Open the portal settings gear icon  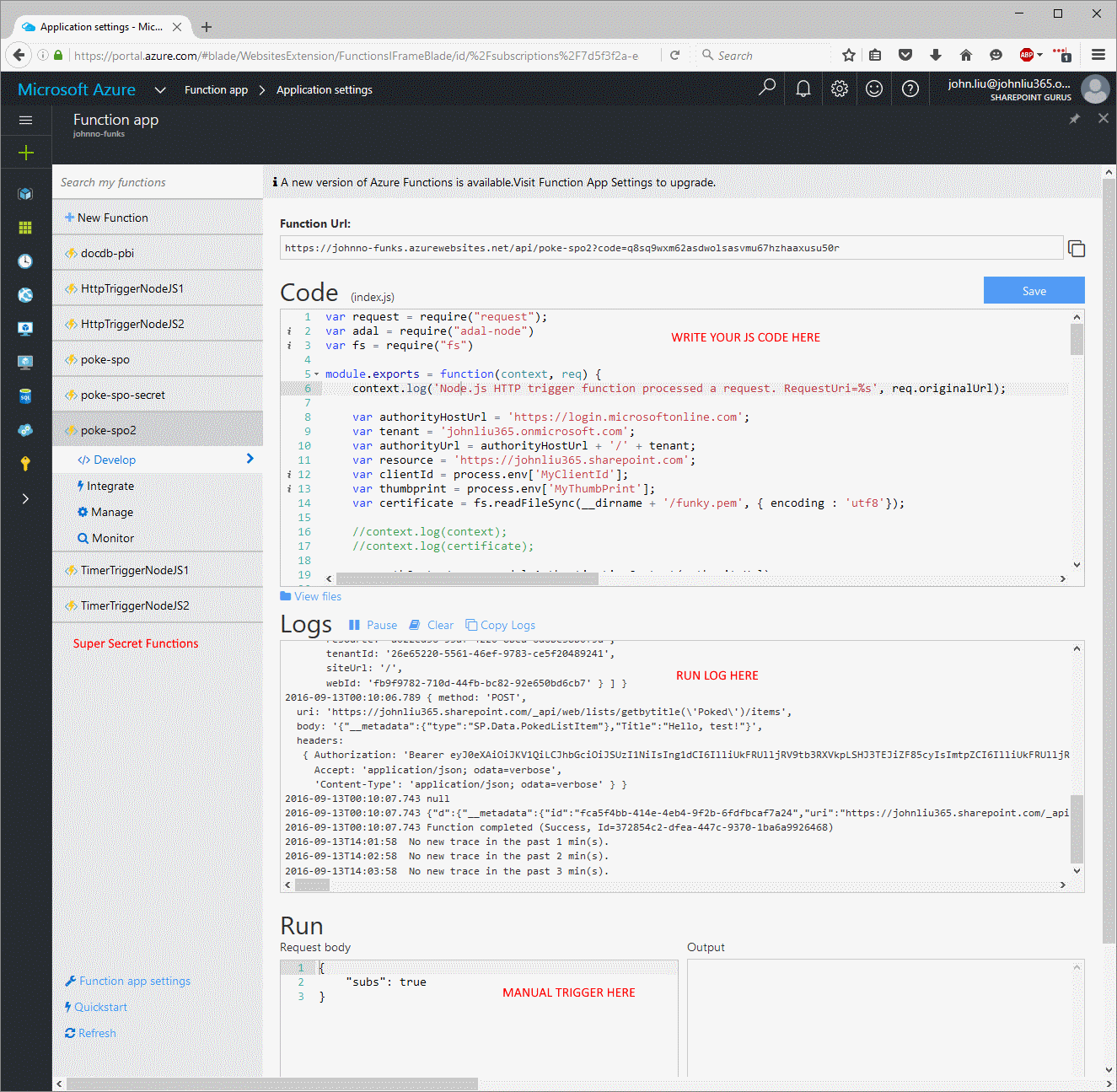click(x=839, y=89)
